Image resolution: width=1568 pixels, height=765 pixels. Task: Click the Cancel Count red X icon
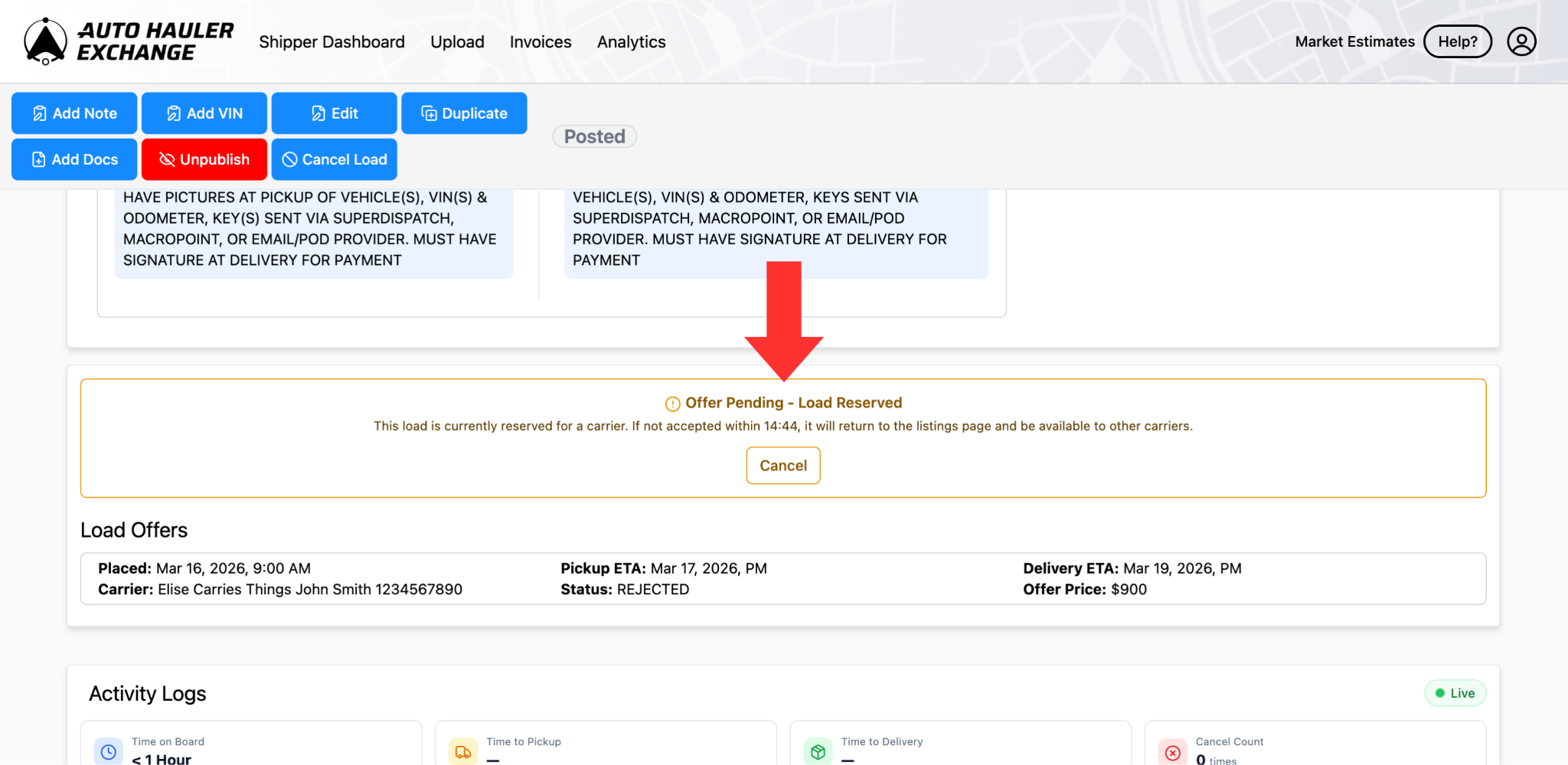coord(1172,751)
